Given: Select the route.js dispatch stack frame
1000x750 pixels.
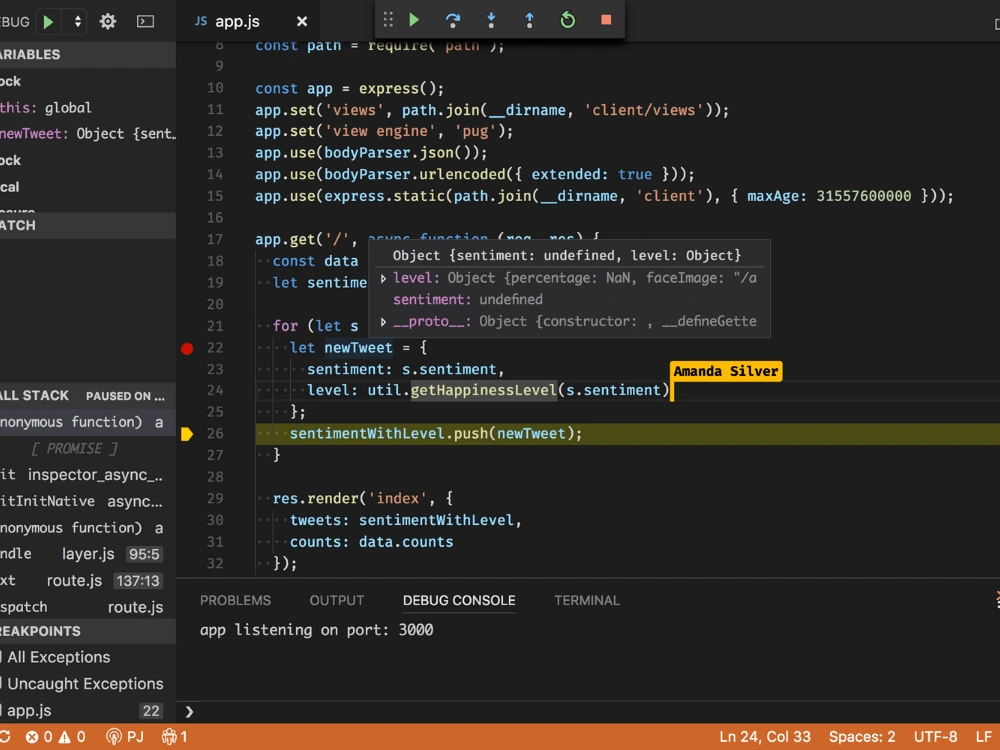Looking at the screenshot, I should 87,608.
